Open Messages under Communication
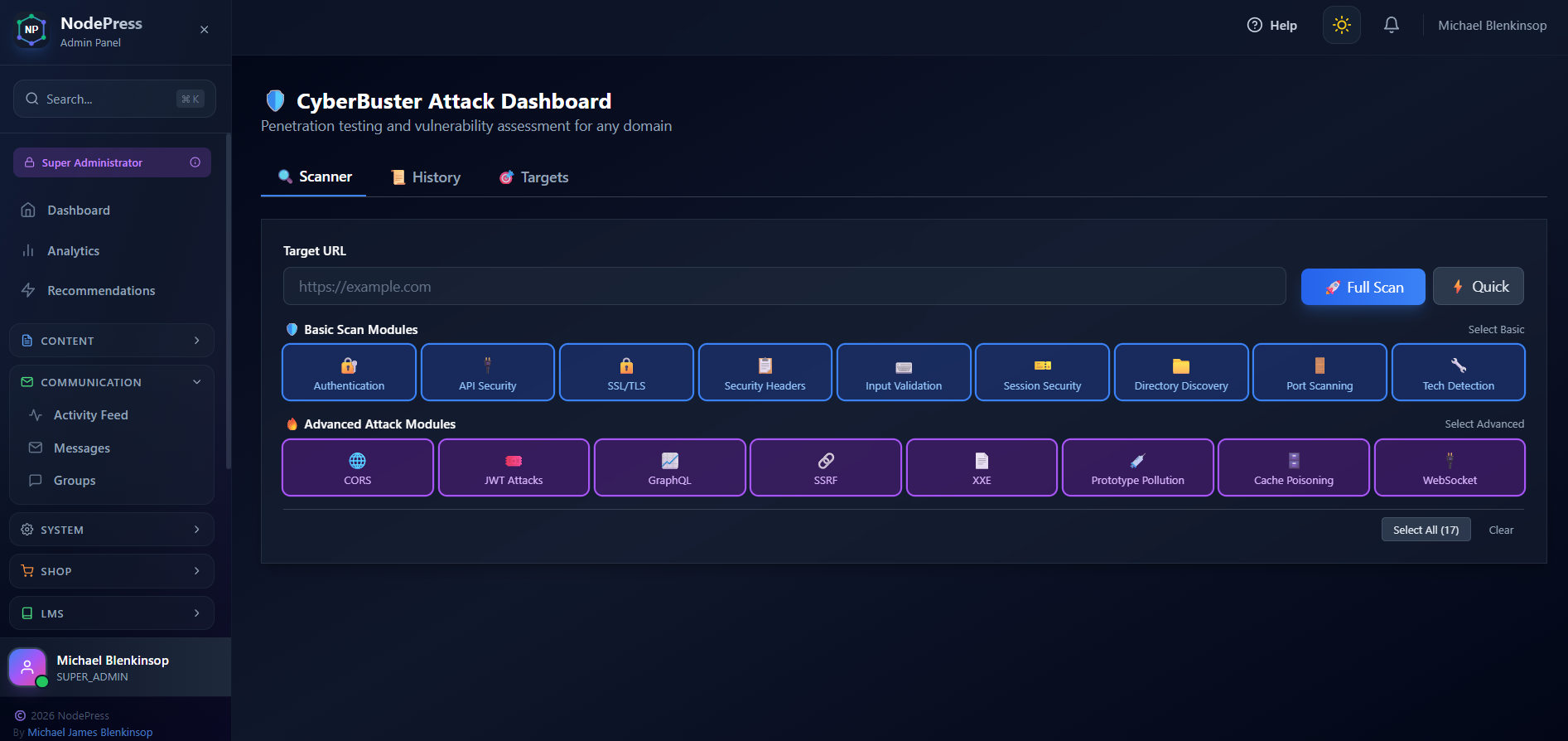 pos(81,448)
